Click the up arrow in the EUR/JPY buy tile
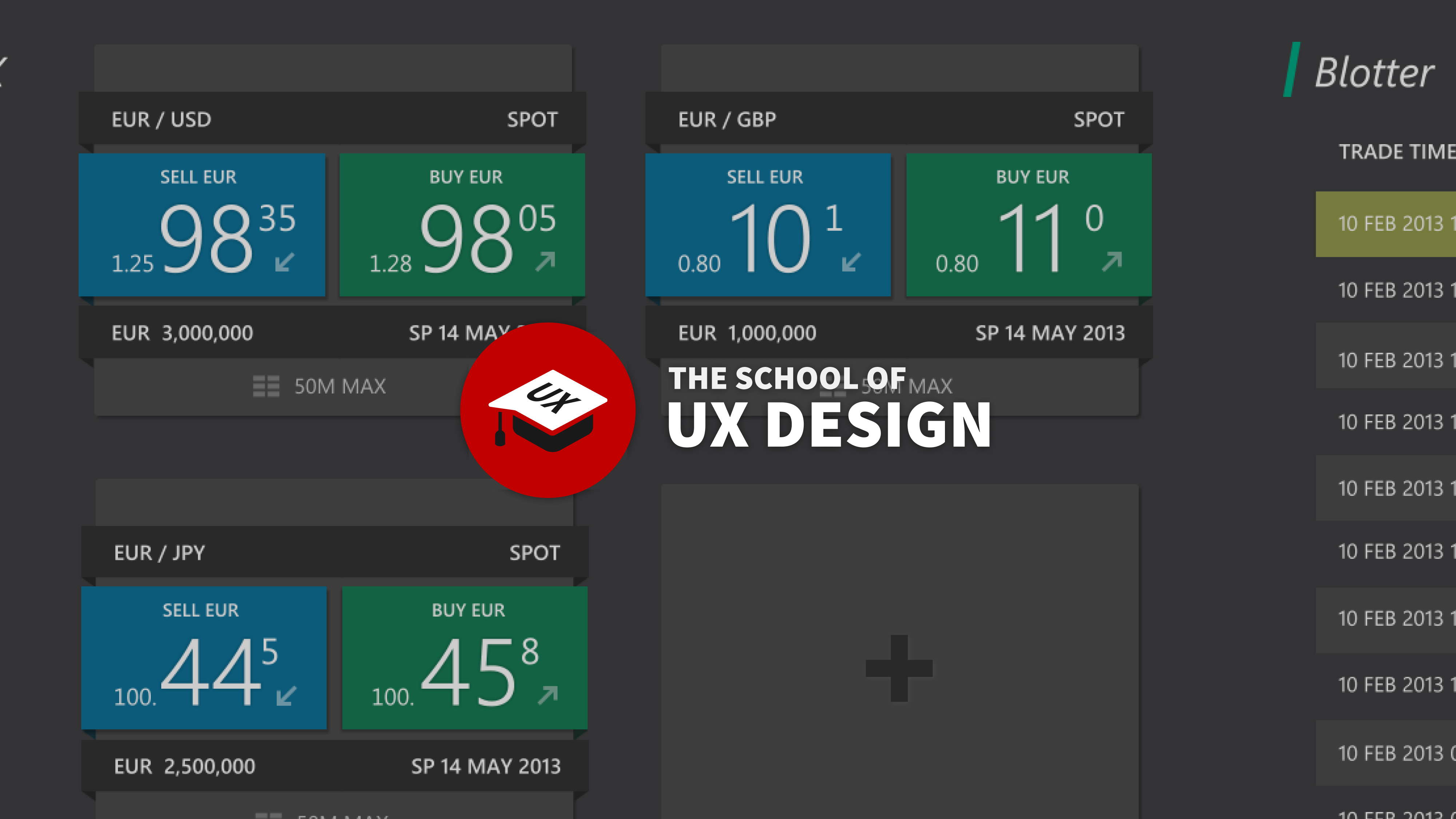Viewport: 1456px width, 819px height. click(548, 695)
